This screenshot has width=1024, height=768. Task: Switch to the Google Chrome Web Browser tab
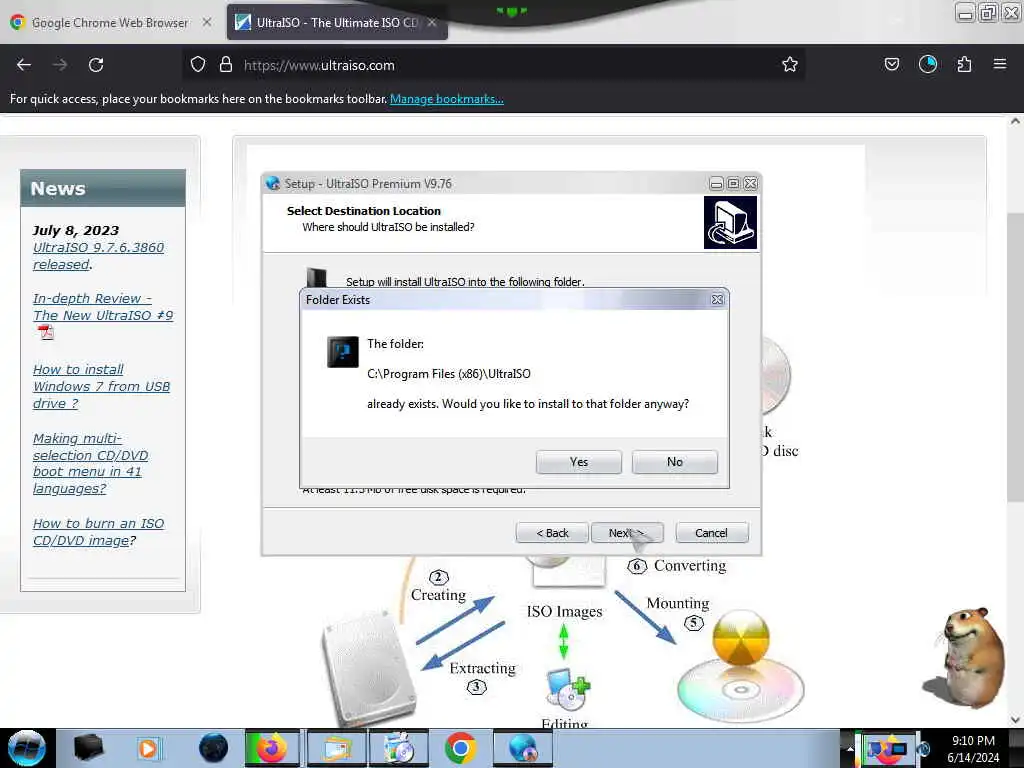(110, 22)
